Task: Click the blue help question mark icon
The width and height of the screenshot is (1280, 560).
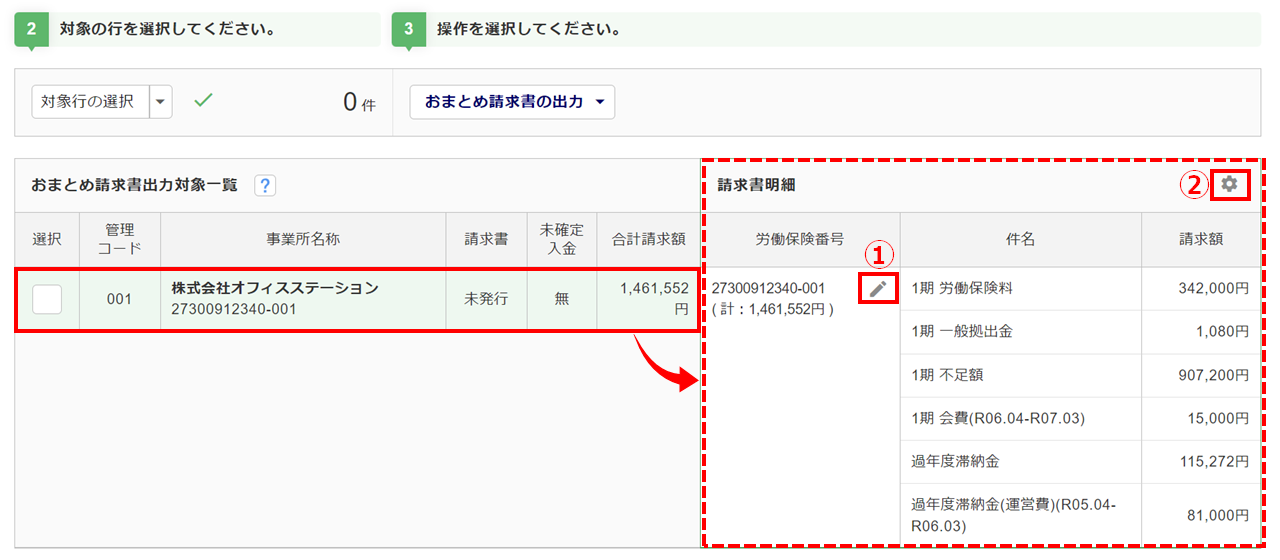Action: 265,185
